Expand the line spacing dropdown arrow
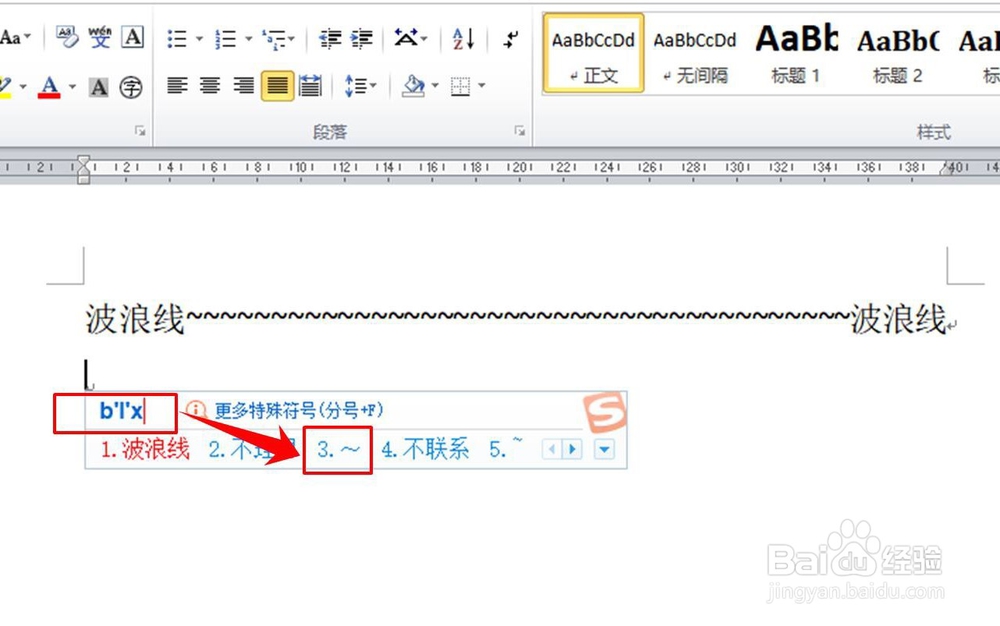The height and width of the screenshot is (626, 1000). pos(374,85)
